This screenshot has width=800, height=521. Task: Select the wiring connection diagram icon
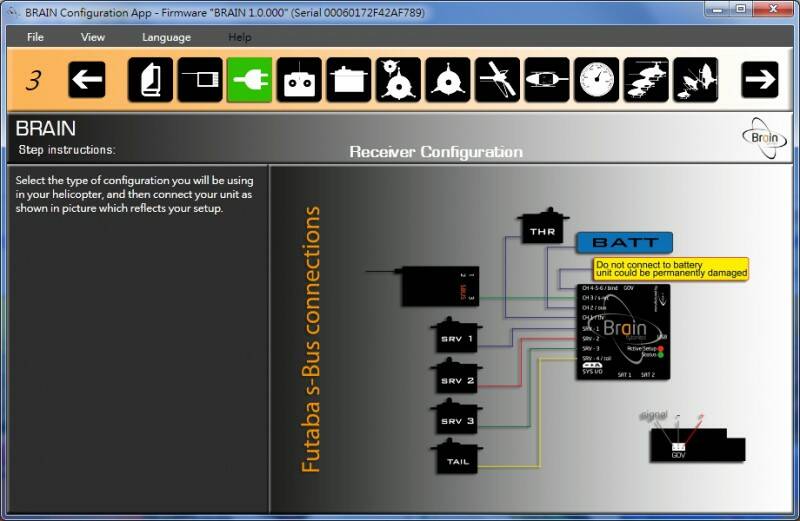pyautogui.click(x=200, y=80)
